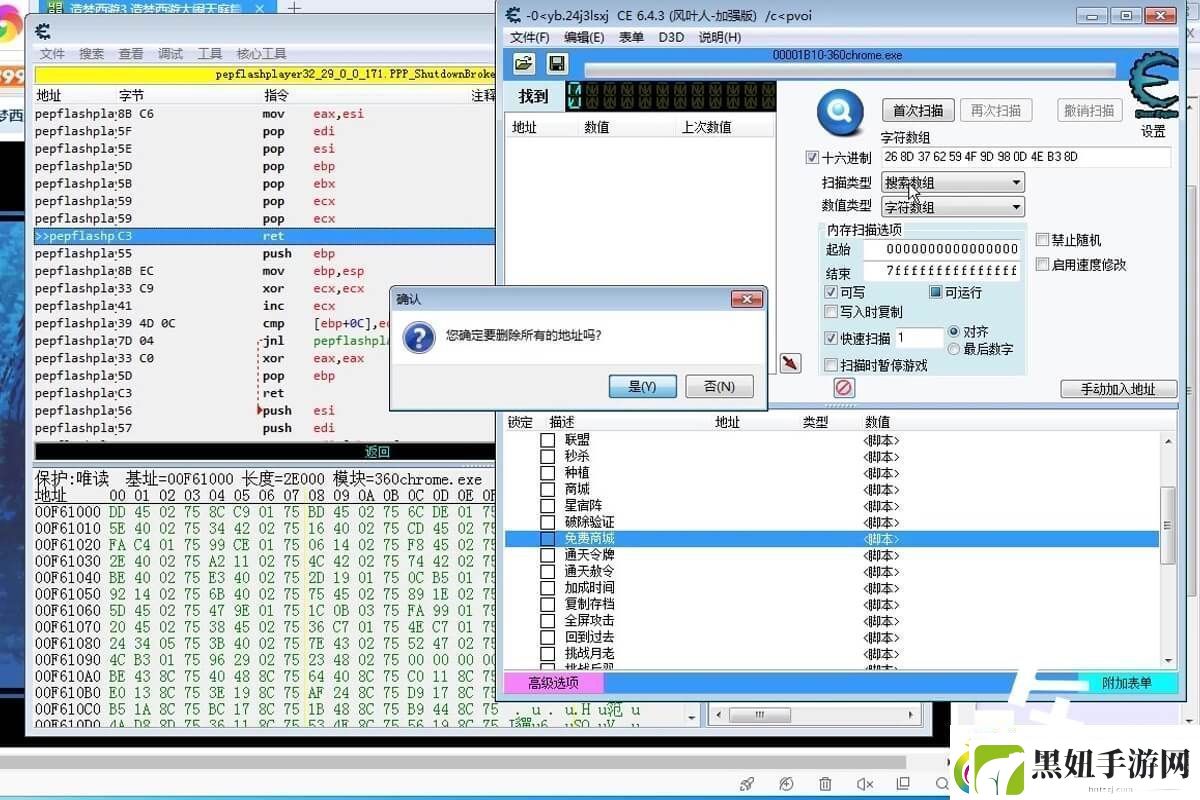Screen dimensions: 1200x800
Task: Toggle the 可运行 executable checkbox
Action: click(936, 292)
